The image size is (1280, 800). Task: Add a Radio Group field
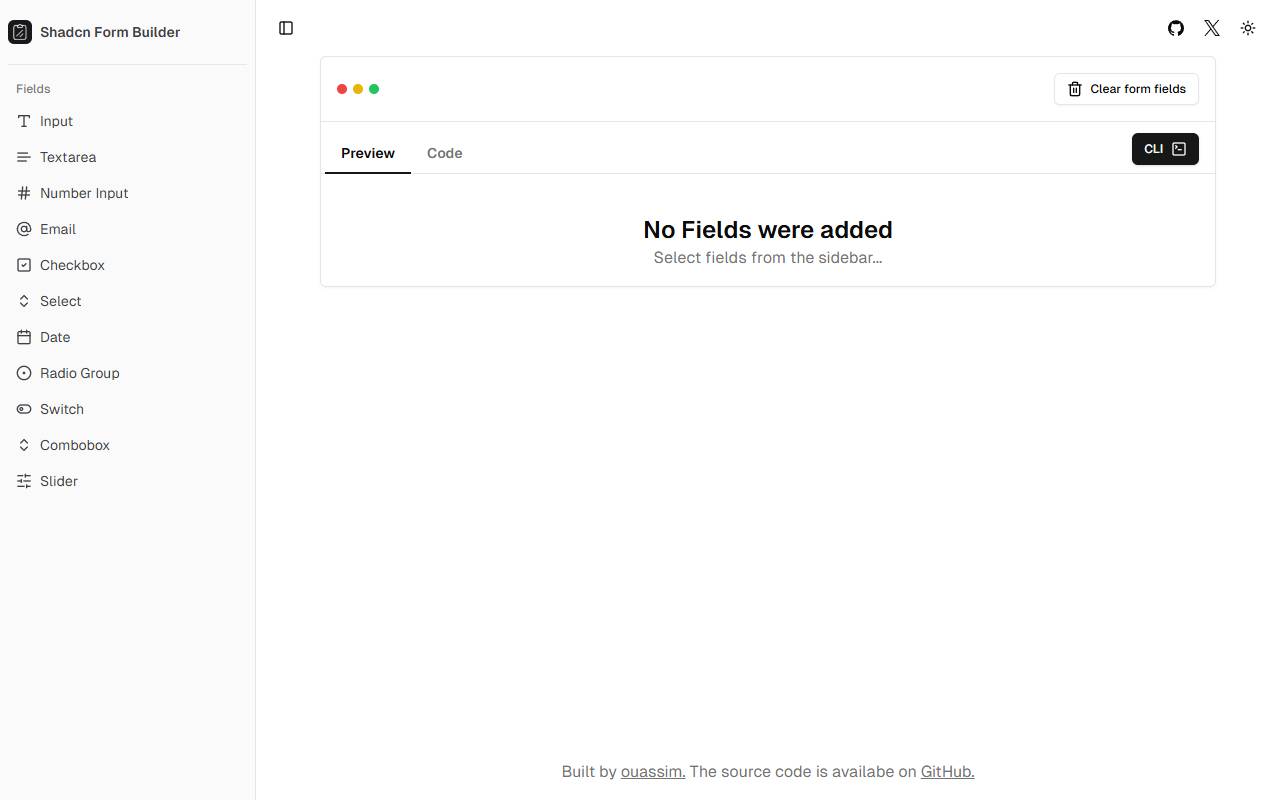128,373
